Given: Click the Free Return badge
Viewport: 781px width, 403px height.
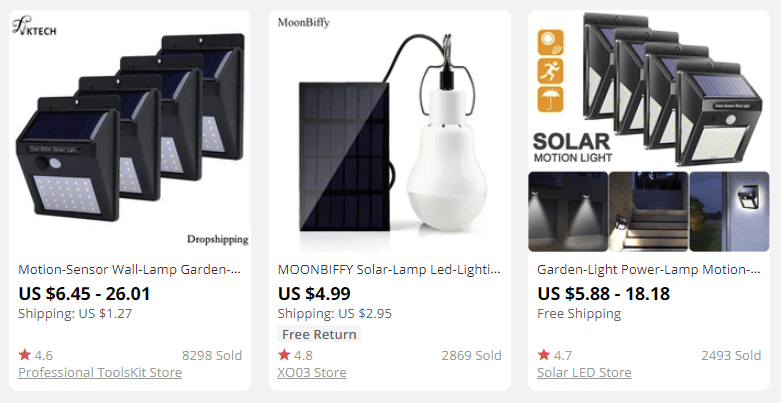Looking at the screenshot, I should (319, 334).
